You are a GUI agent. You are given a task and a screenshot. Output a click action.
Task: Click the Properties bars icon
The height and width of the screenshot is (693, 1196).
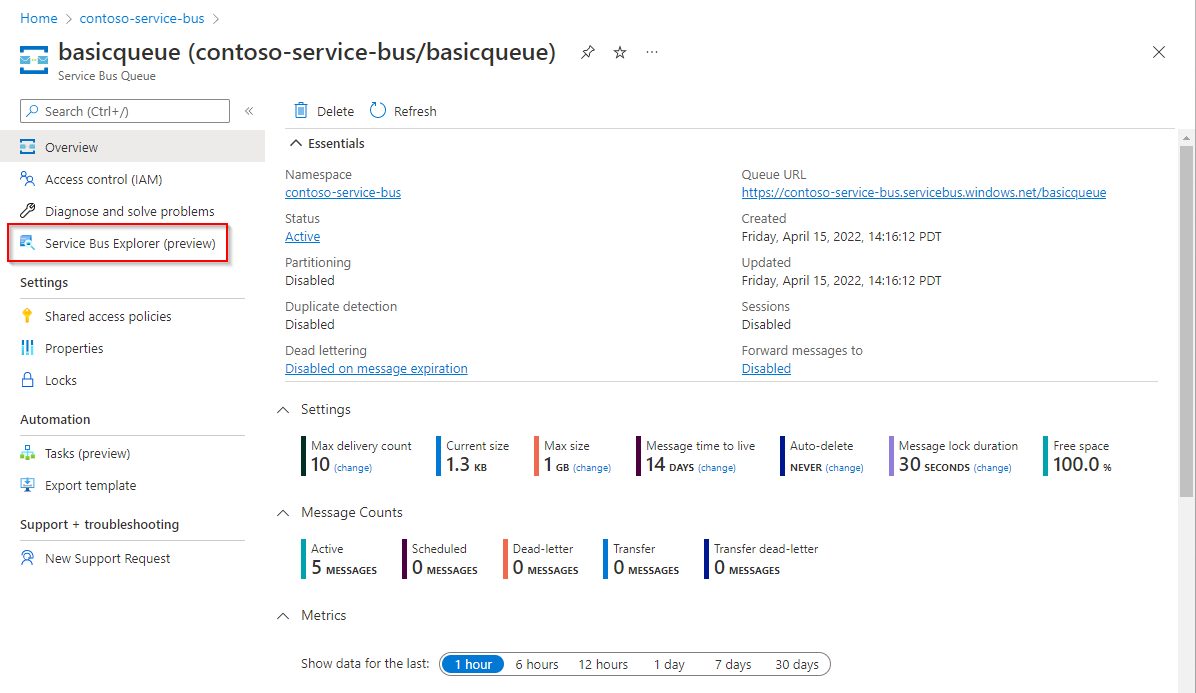[27, 348]
